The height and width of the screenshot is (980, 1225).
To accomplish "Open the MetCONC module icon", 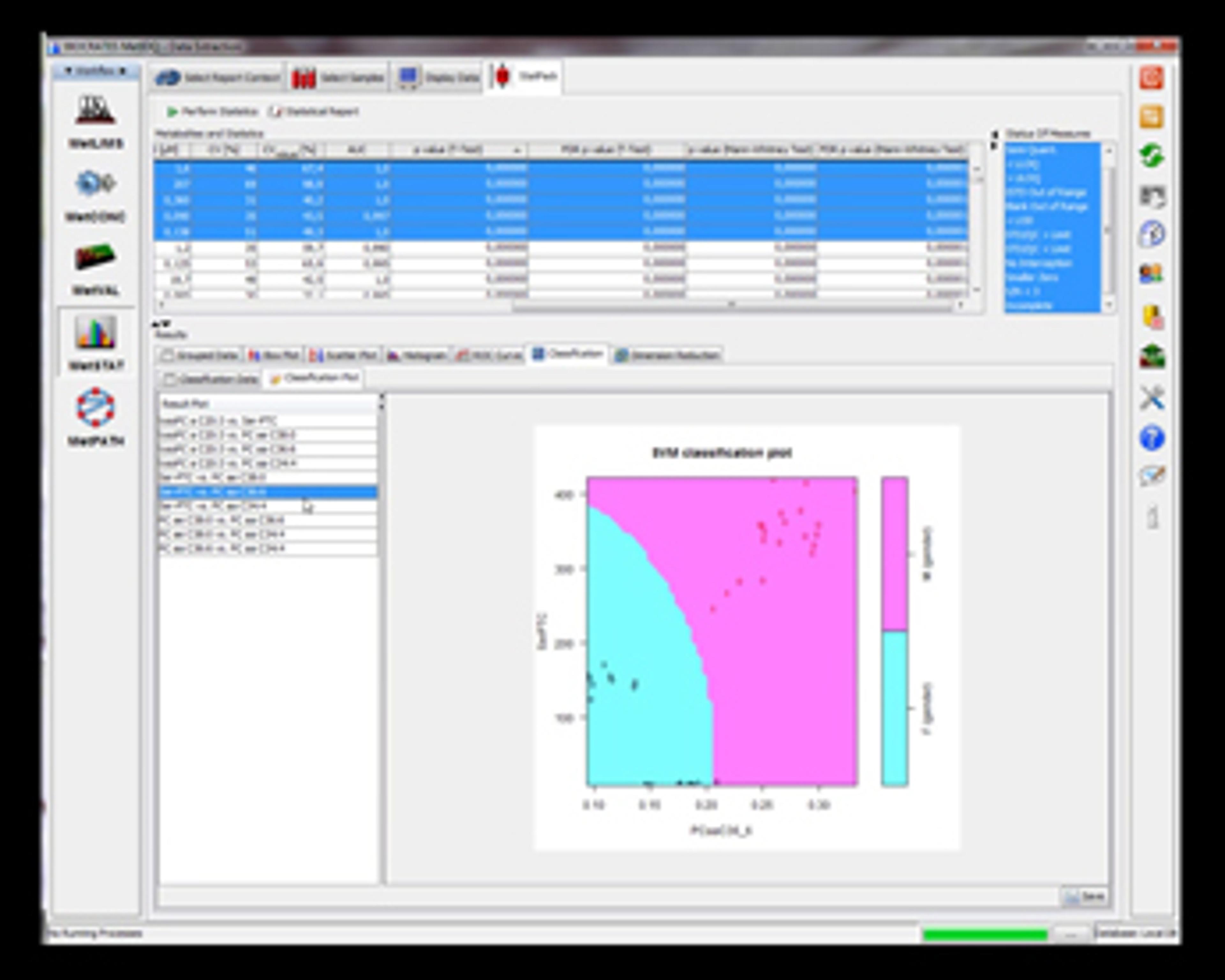I will pyautogui.click(x=95, y=183).
